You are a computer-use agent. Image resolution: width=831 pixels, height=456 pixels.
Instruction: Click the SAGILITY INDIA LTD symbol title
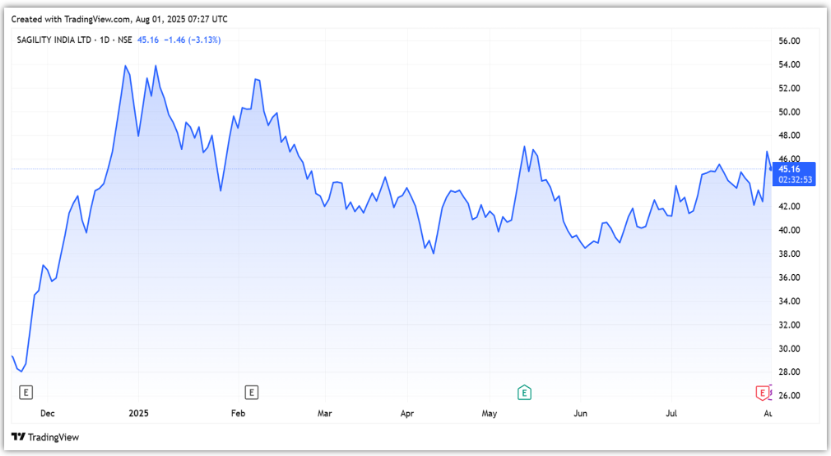[x=59, y=40]
